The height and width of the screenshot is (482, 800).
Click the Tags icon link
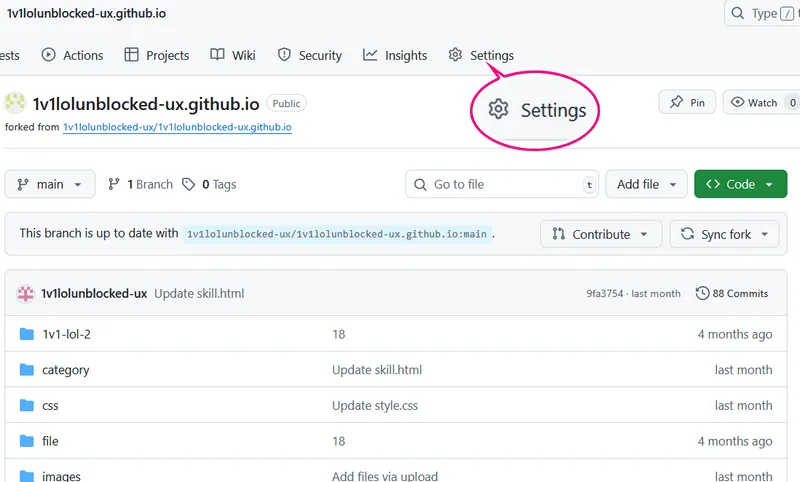point(190,184)
